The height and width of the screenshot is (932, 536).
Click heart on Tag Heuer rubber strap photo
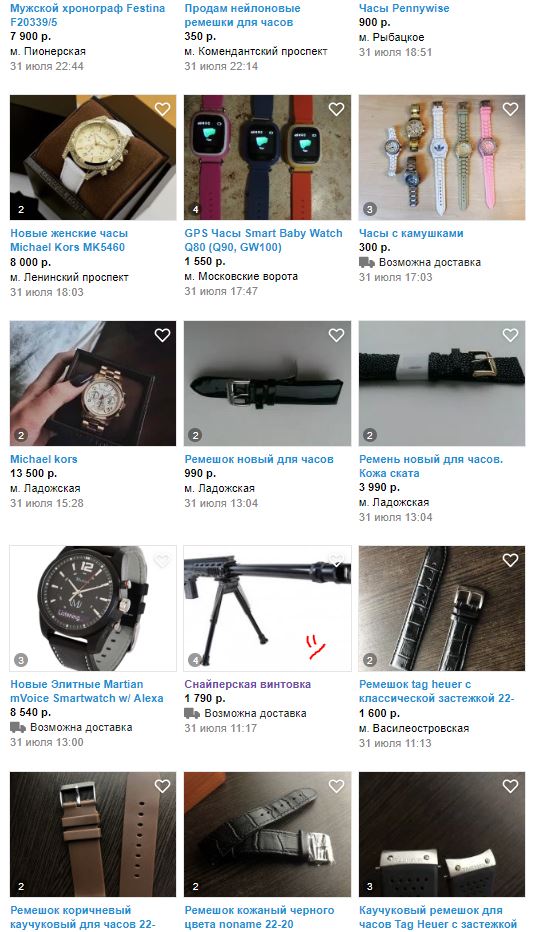(x=510, y=786)
